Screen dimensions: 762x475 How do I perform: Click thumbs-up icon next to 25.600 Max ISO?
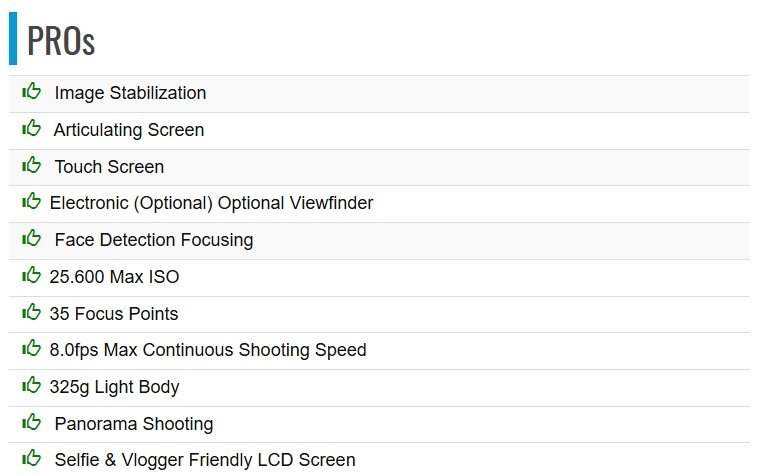[x=32, y=276]
